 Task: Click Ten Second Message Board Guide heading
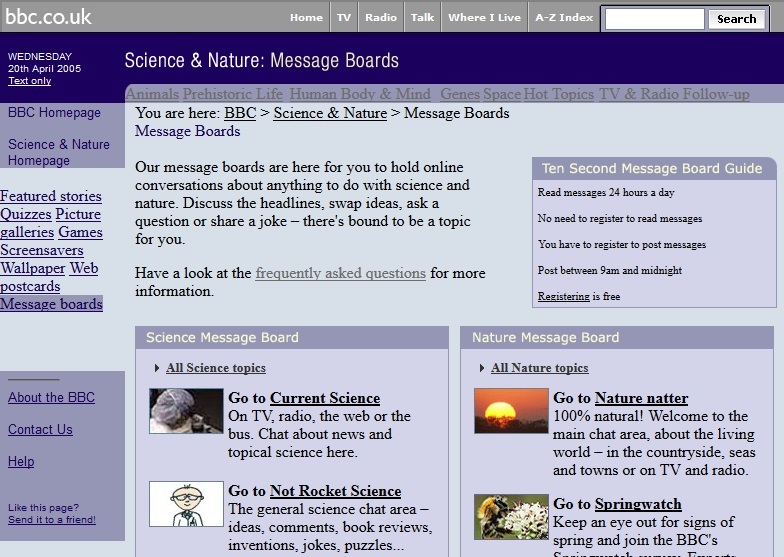pyautogui.click(x=652, y=168)
